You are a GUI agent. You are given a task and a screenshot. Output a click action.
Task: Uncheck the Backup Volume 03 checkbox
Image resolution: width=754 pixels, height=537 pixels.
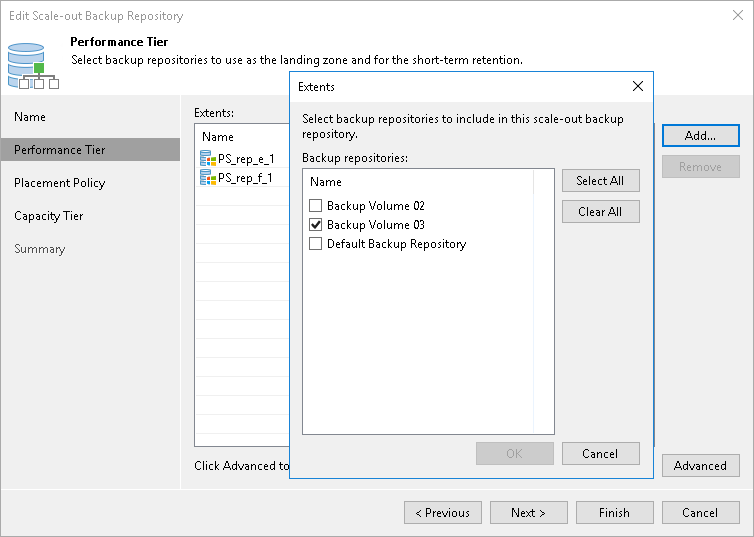click(316, 225)
